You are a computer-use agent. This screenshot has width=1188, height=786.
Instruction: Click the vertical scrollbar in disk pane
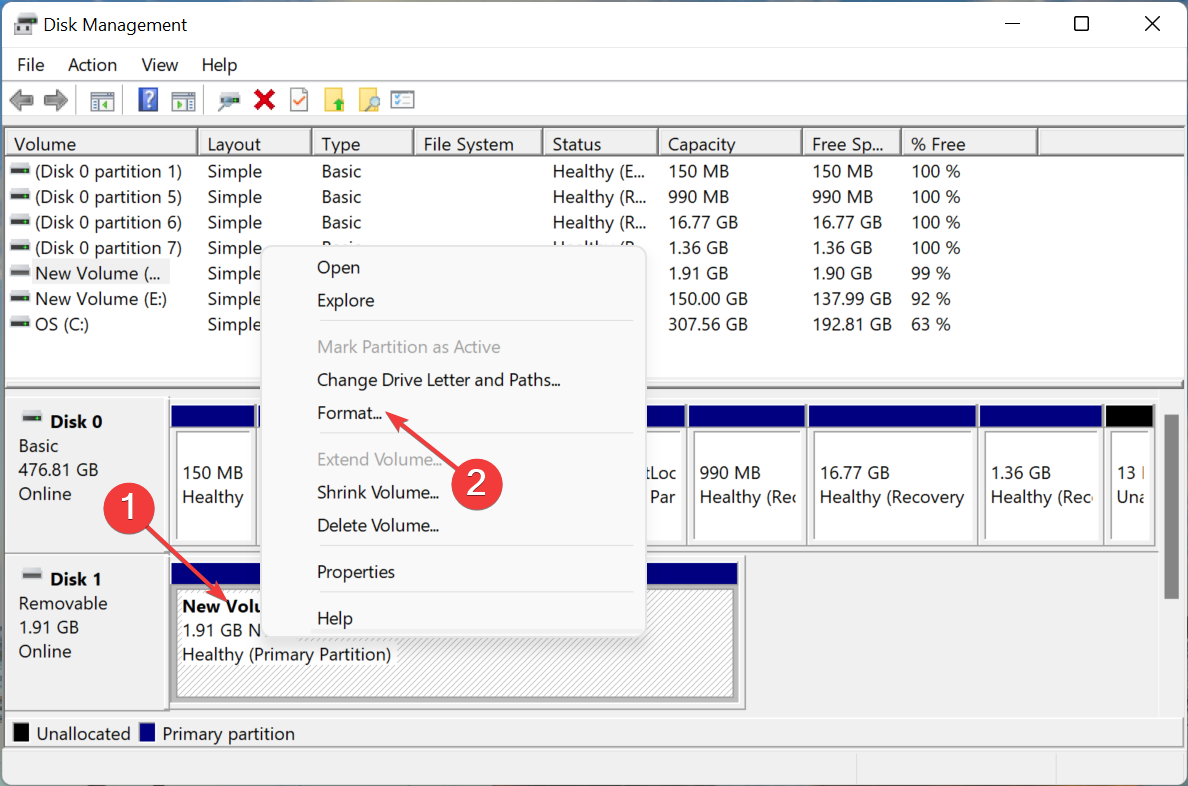coord(1171,505)
